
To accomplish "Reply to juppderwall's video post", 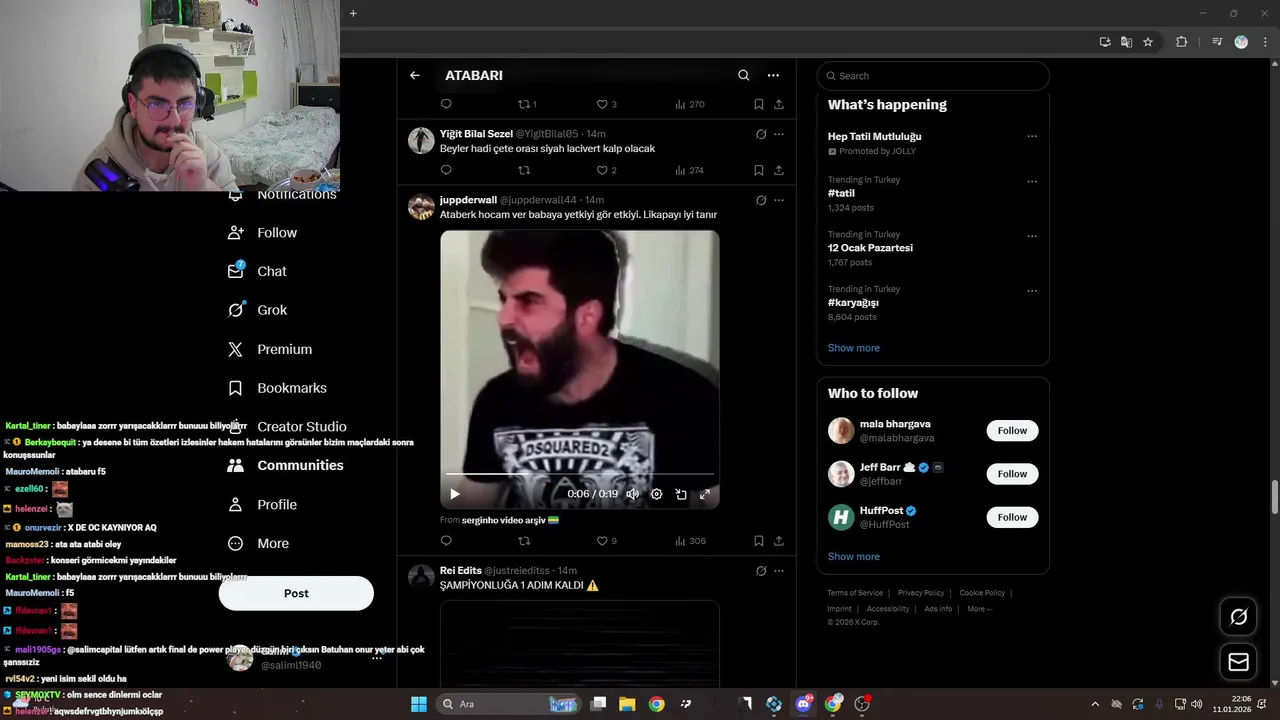I will (446, 541).
